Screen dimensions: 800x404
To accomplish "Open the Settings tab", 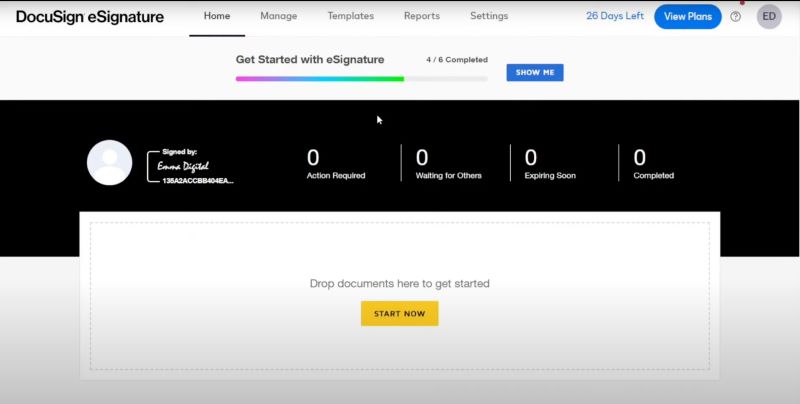I will click(489, 17).
